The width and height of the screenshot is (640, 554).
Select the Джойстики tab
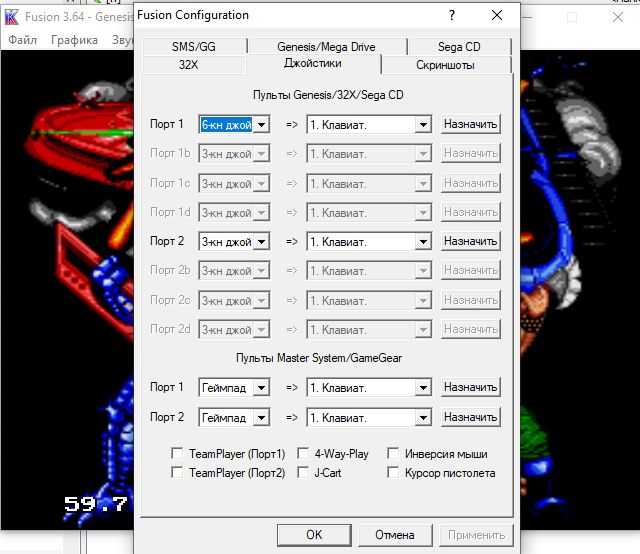[313, 63]
